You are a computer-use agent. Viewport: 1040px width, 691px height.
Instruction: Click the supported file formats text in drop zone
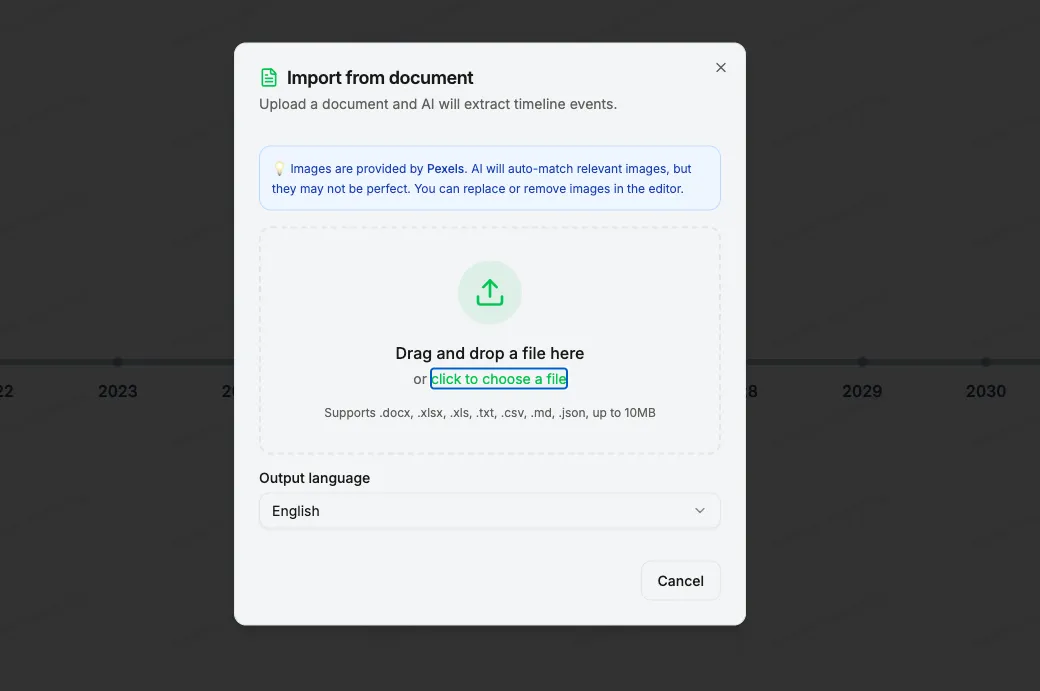[489, 412]
